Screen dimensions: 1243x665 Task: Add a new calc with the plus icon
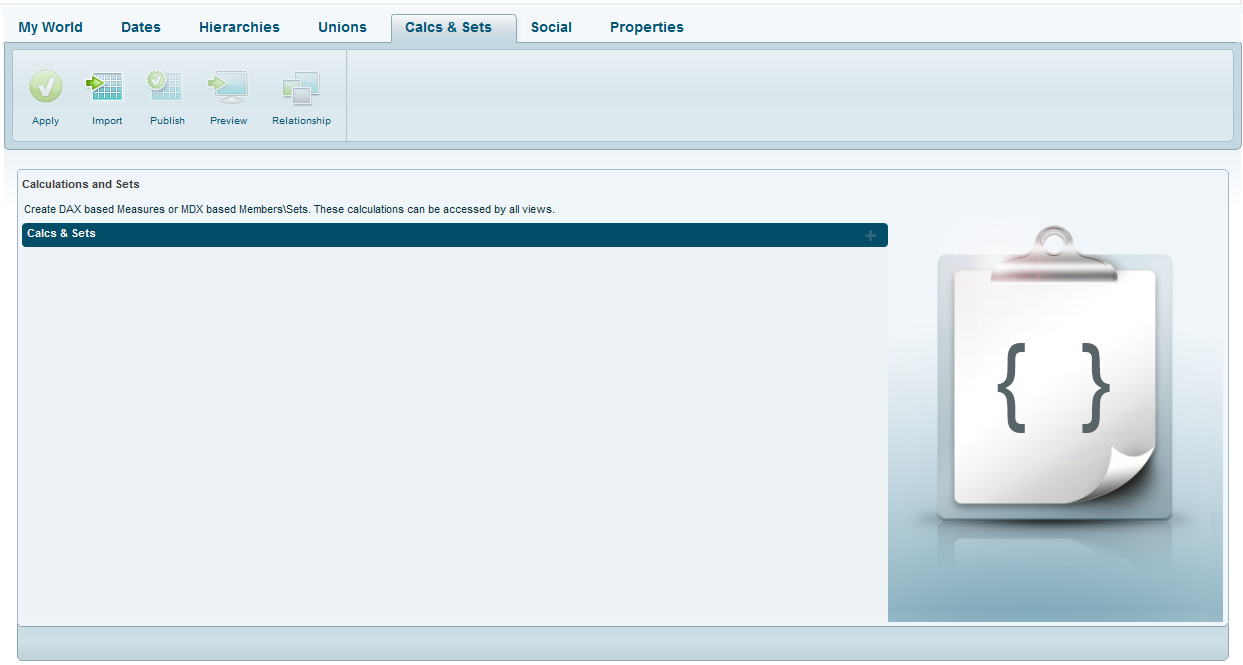click(x=871, y=235)
